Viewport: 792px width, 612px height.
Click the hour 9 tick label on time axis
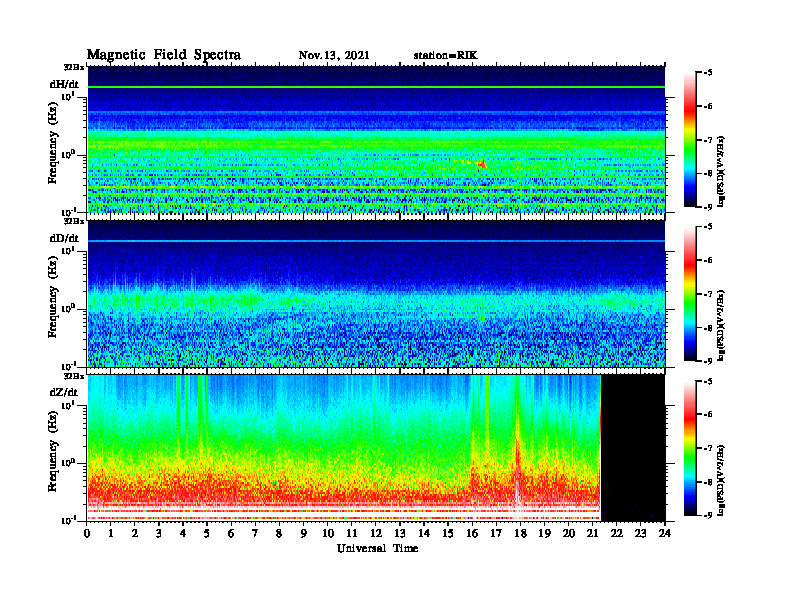coord(304,534)
